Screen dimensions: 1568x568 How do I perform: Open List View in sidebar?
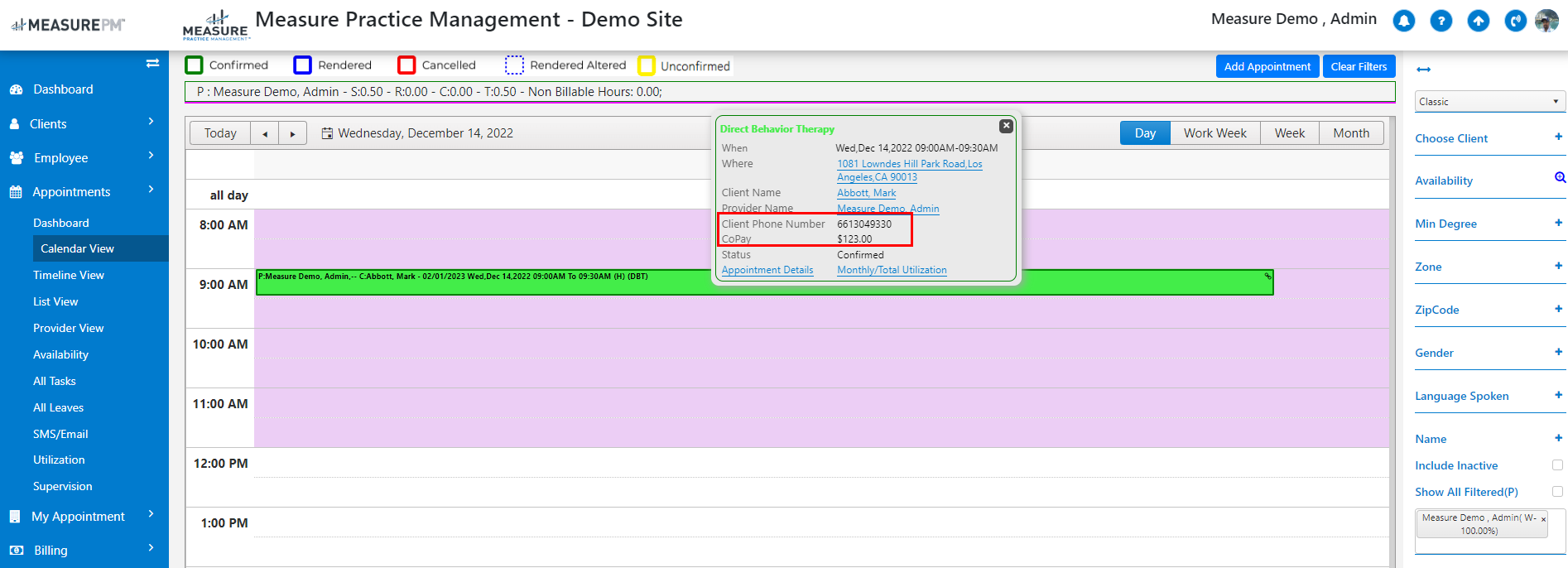(x=55, y=301)
